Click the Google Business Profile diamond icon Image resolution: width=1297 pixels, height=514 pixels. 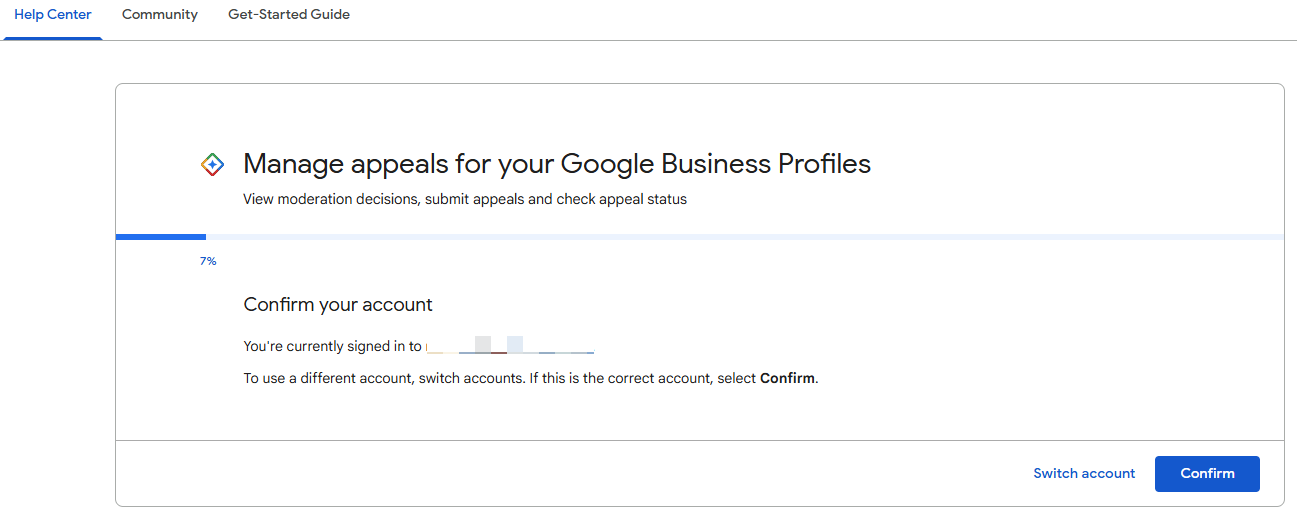[212, 165]
